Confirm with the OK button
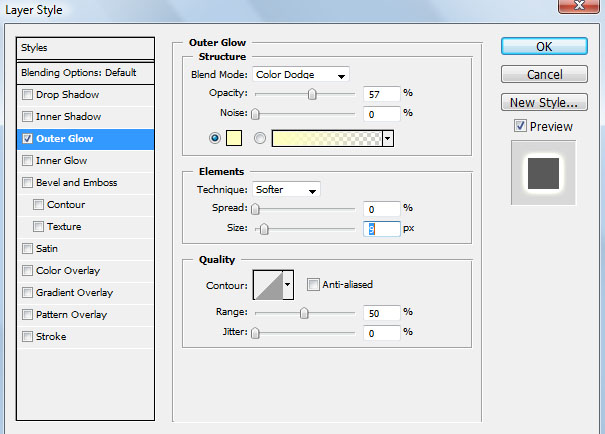The height and width of the screenshot is (434, 605). point(544,46)
